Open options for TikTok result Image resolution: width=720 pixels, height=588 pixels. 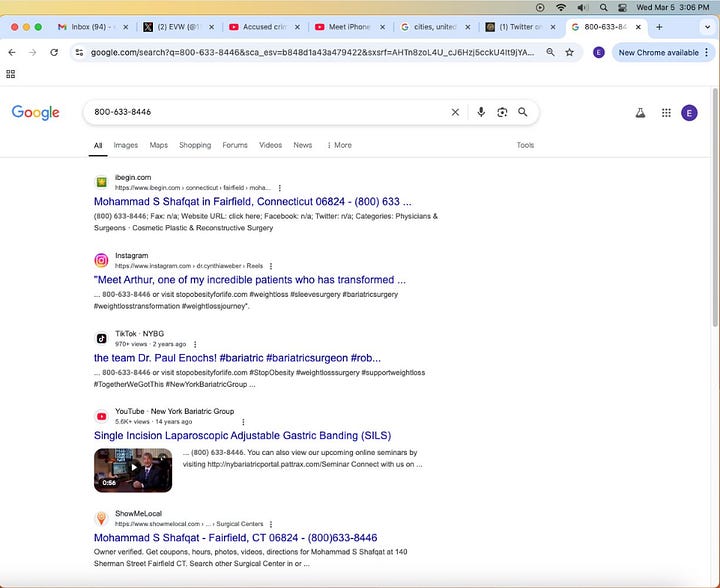195,344
